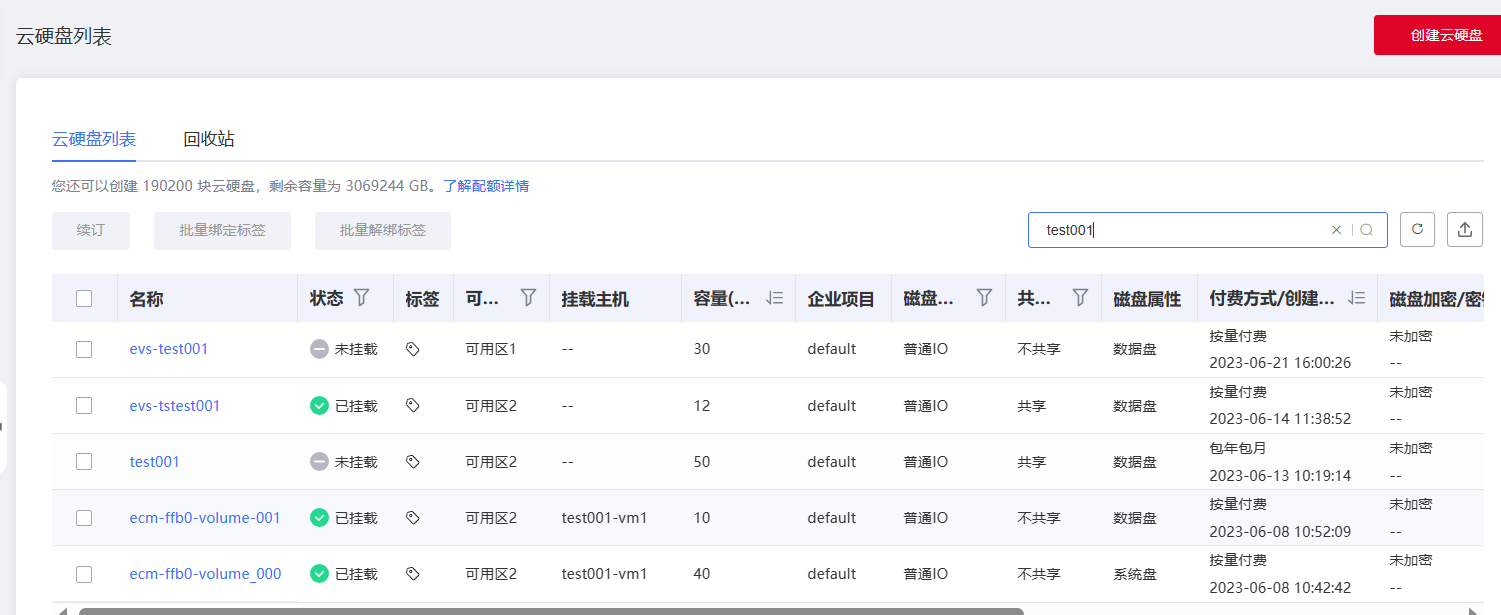Check the evs-test001 row checkbox
1501x615 pixels.
point(84,349)
